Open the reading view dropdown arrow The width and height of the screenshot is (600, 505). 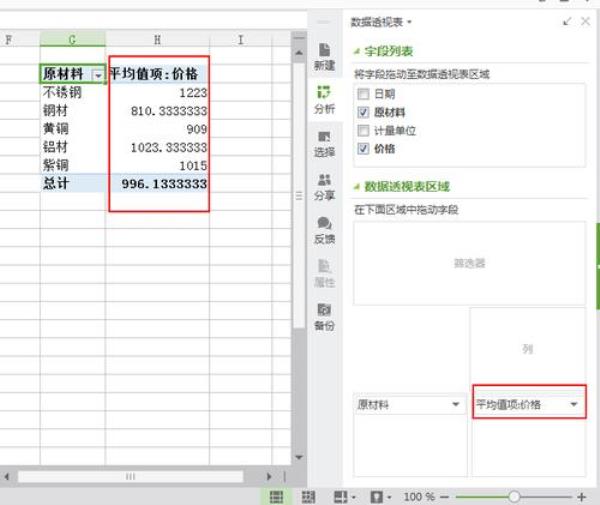354,497
